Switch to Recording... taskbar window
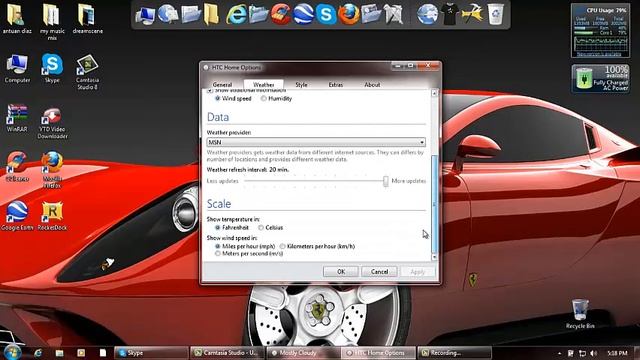This screenshot has width=640, height=360. 455,353
